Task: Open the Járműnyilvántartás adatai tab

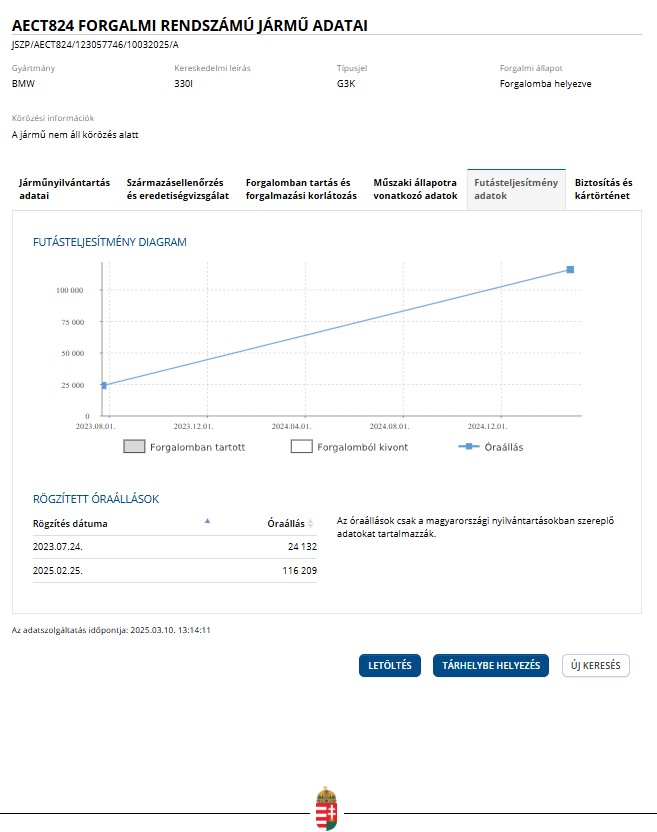Action: (64, 189)
